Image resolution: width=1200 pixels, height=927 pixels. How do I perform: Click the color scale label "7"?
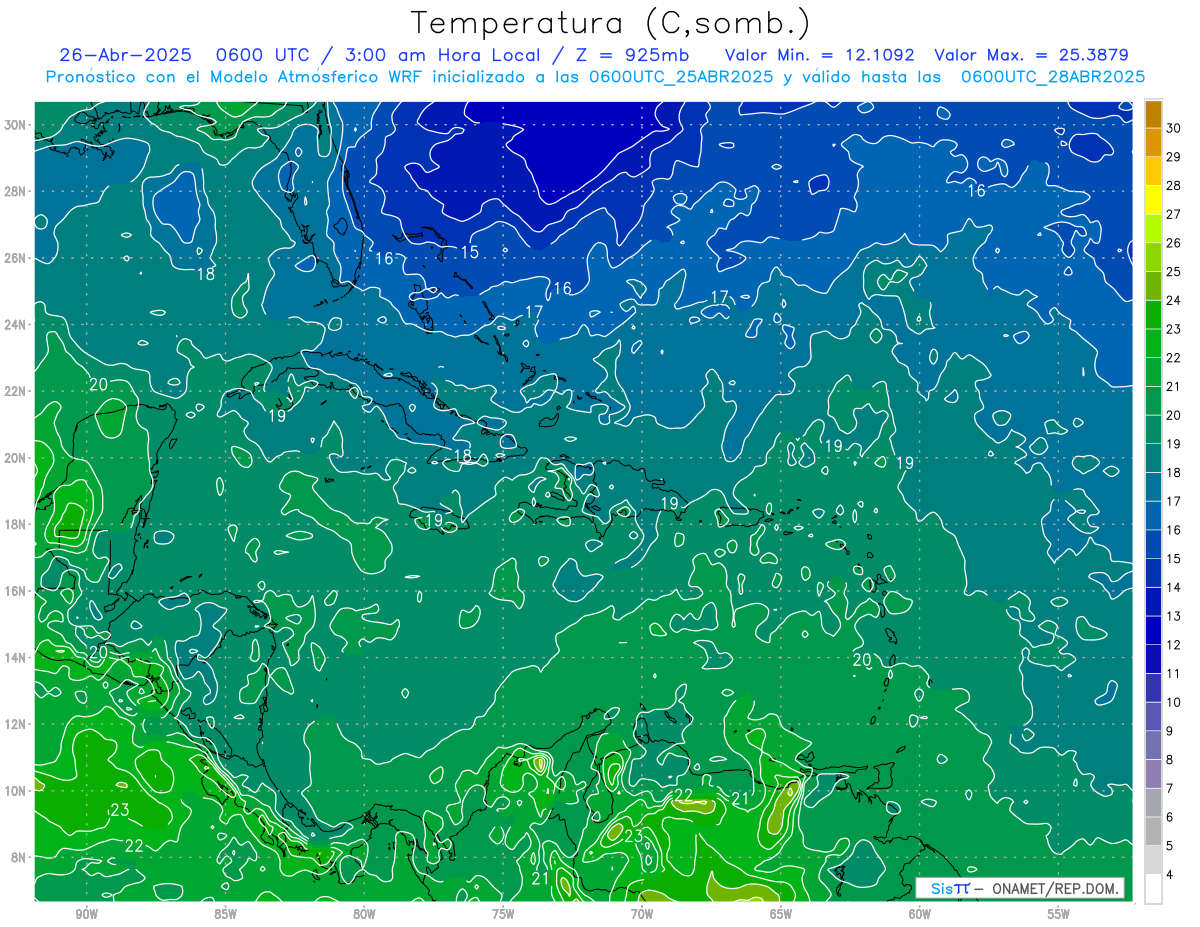click(1171, 788)
